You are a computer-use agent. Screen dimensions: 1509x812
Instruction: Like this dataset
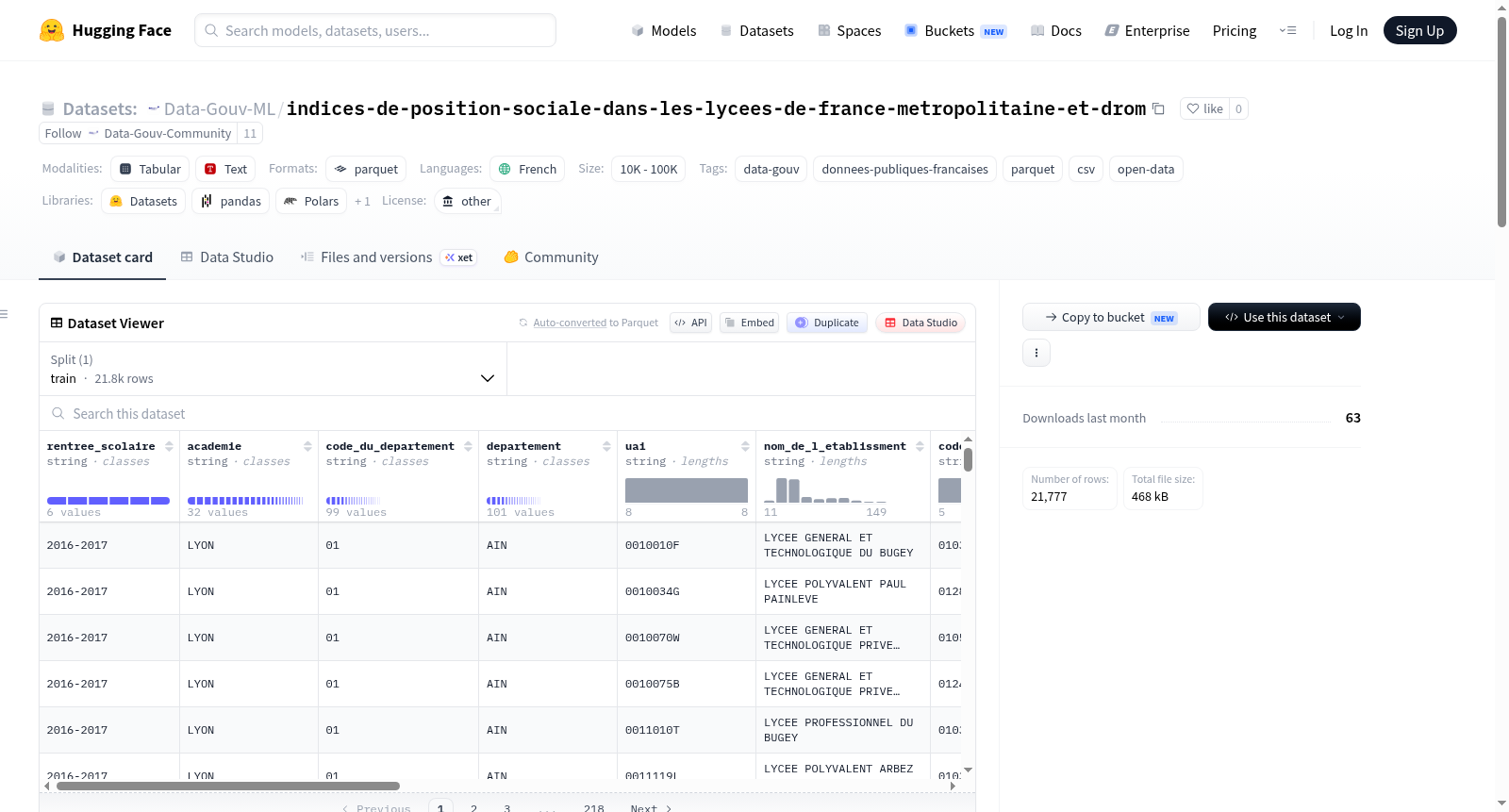click(1204, 108)
